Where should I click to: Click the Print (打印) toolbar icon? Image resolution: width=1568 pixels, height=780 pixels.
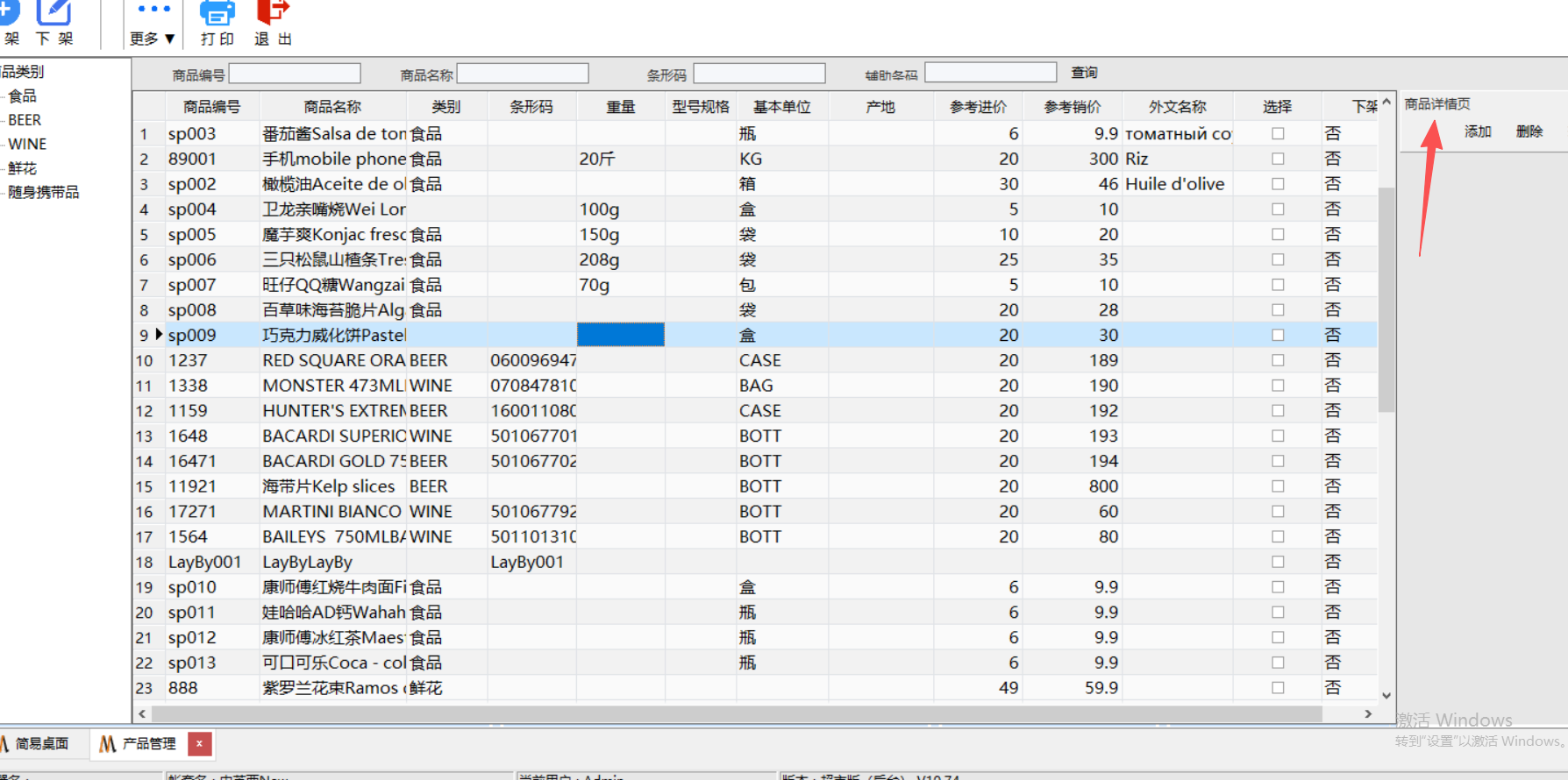(217, 14)
